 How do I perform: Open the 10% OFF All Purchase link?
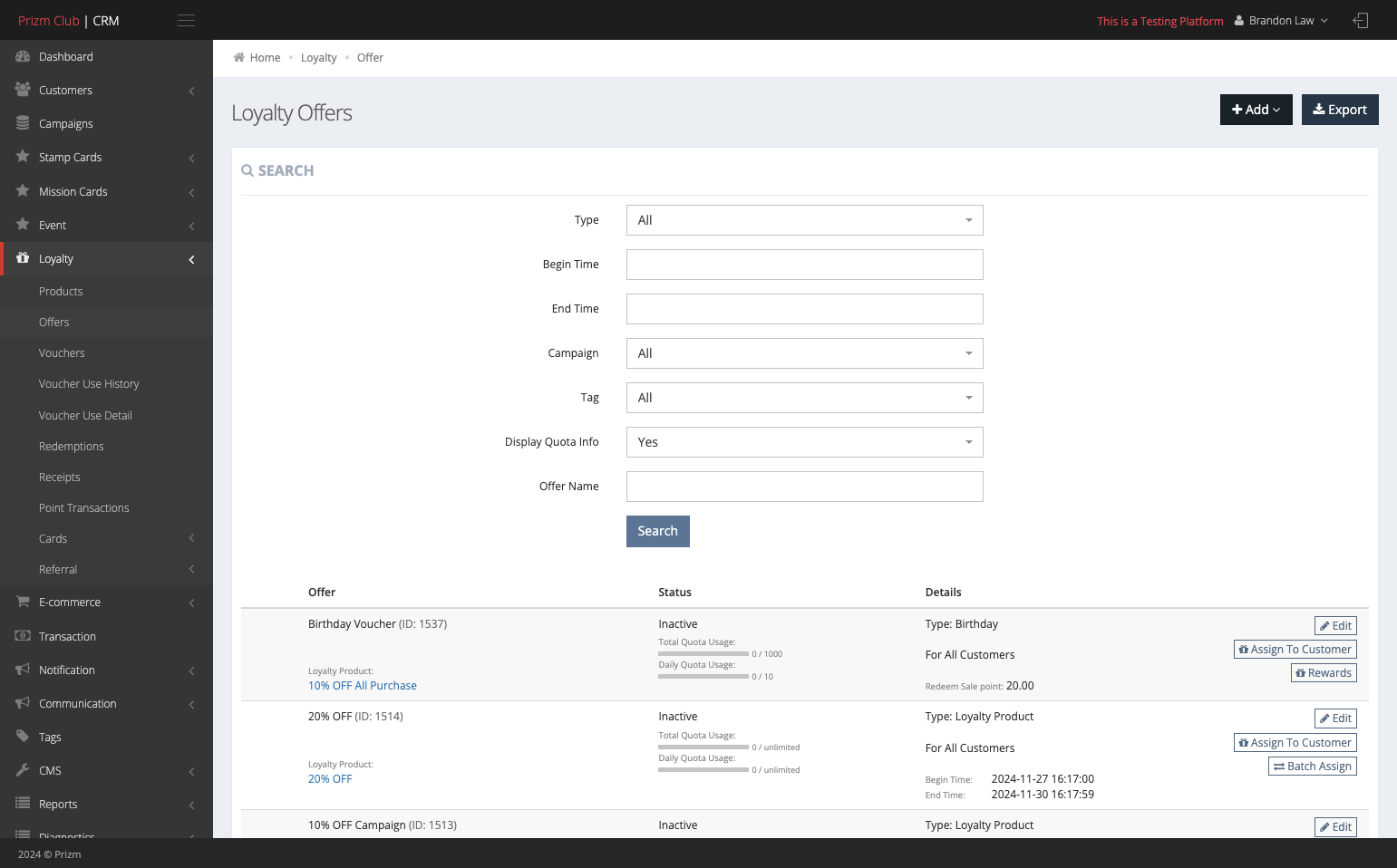pyautogui.click(x=363, y=686)
